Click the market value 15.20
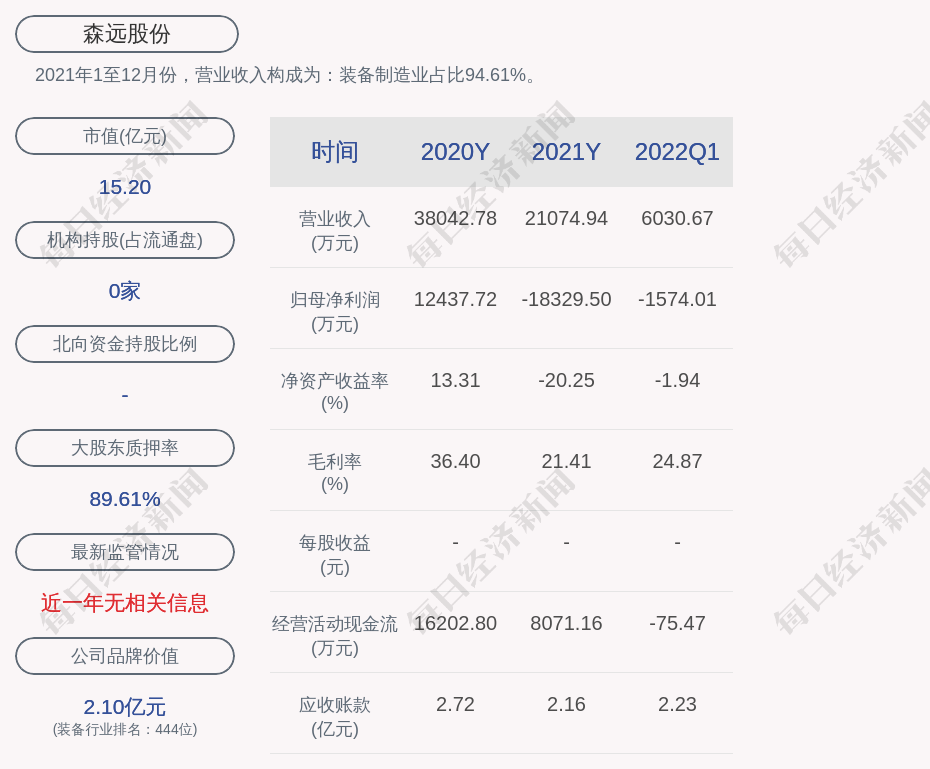 click(125, 187)
